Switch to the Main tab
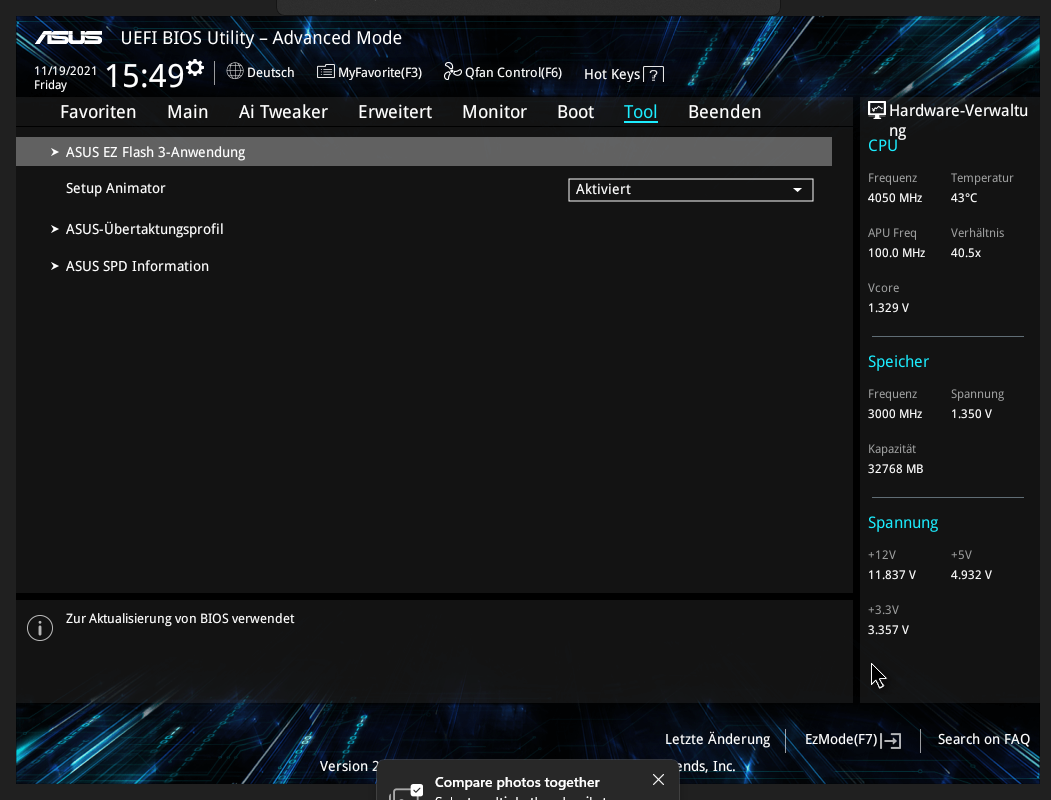The width and height of the screenshot is (1051, 800). tap(188, 112)
